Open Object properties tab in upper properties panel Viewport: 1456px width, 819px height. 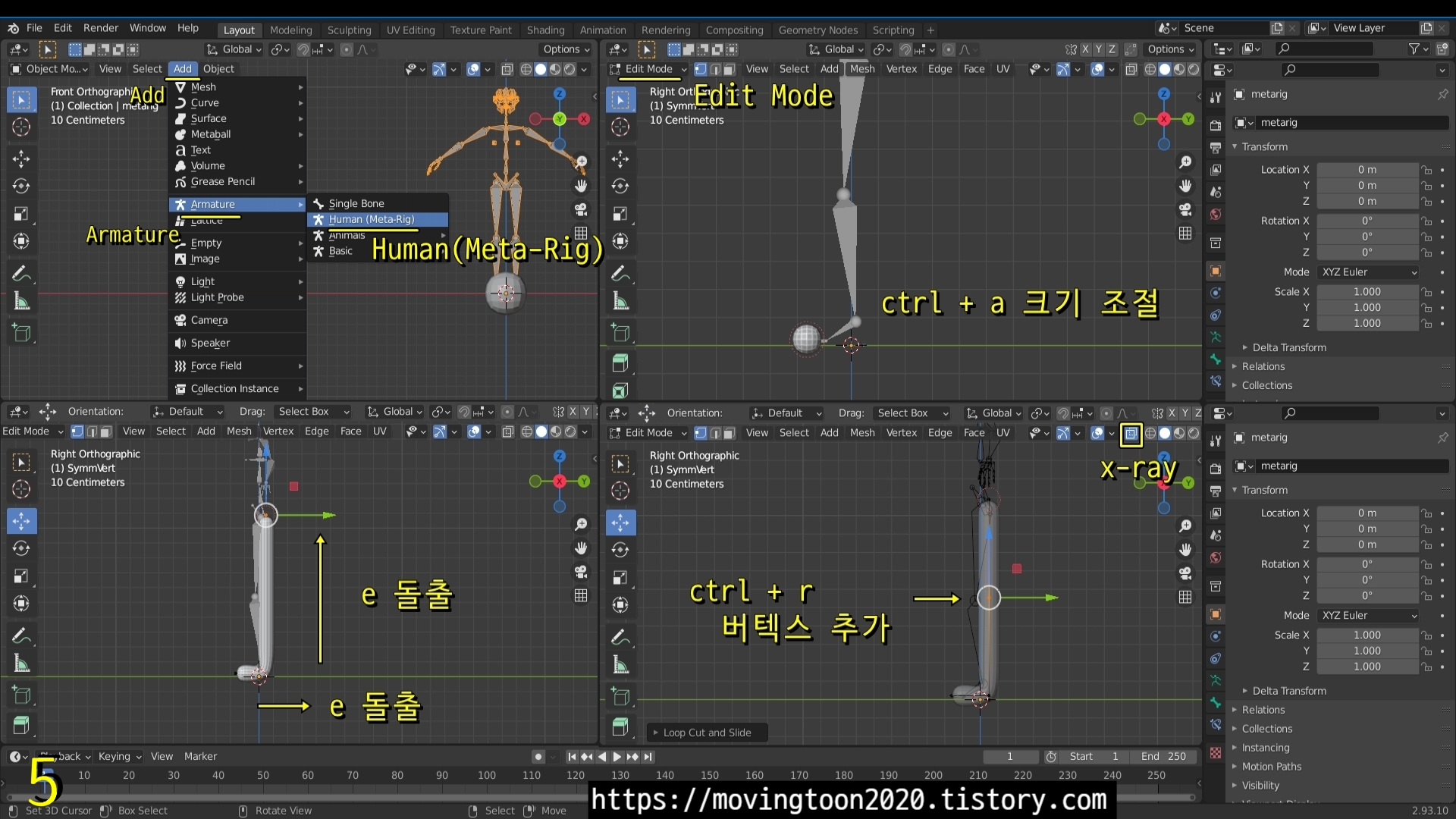(x=1216, y=271)
